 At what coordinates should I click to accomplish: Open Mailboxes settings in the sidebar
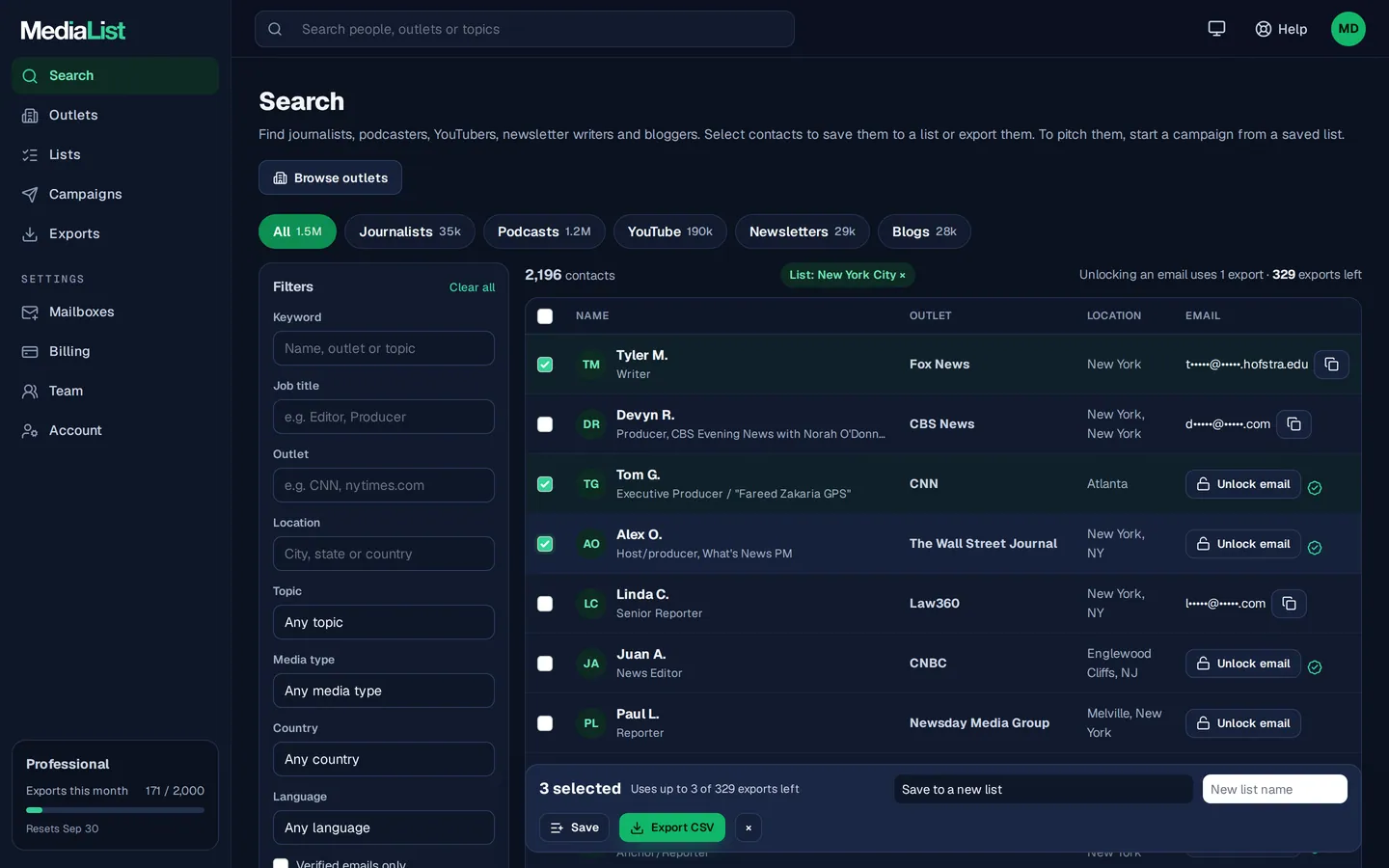coord(116,312)
